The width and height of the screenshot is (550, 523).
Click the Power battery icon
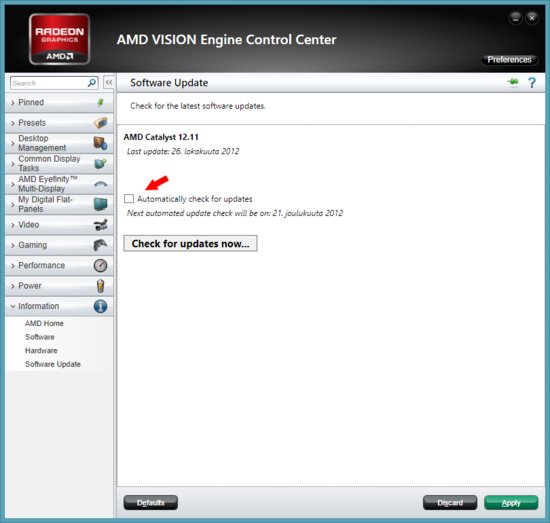[100, 286]
